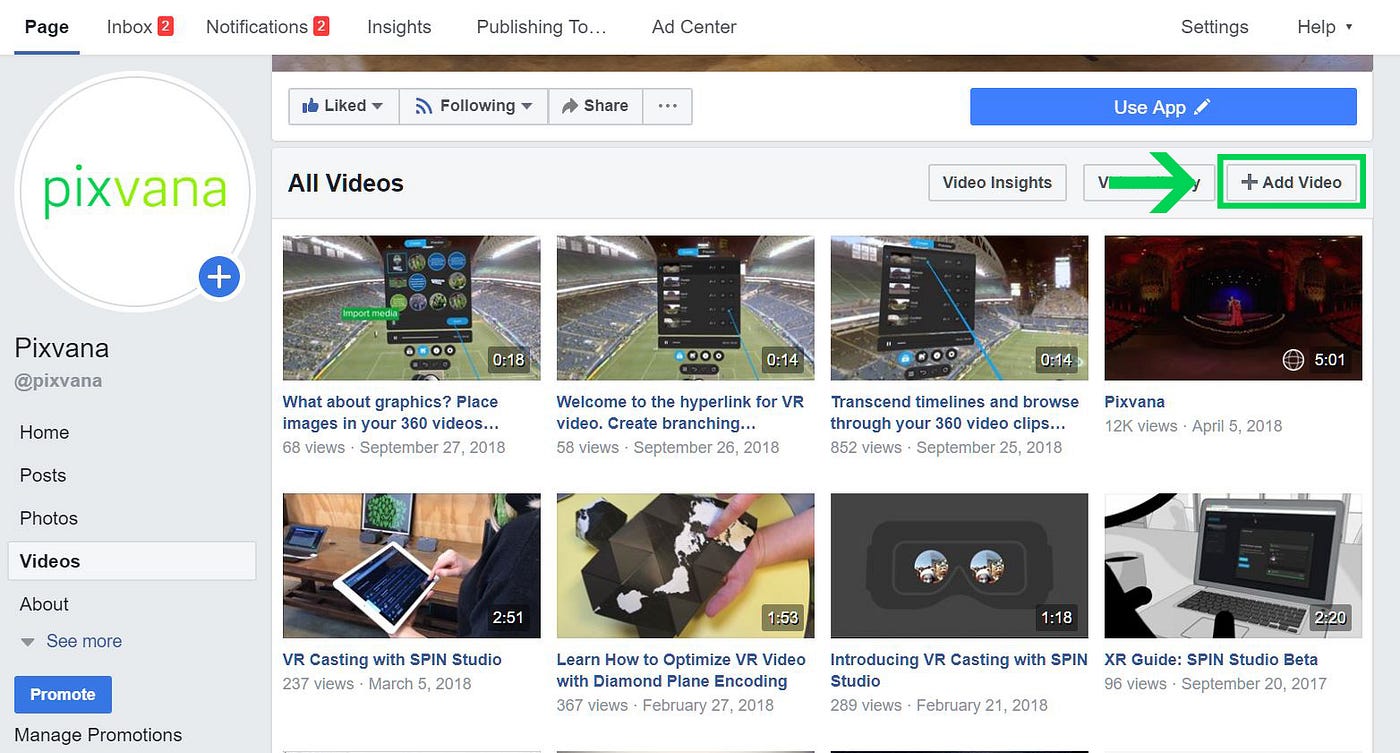Open the Ad Center tab
This screenshot has width=1400, height=753.
pyautogui.click(x=694, y=27)
